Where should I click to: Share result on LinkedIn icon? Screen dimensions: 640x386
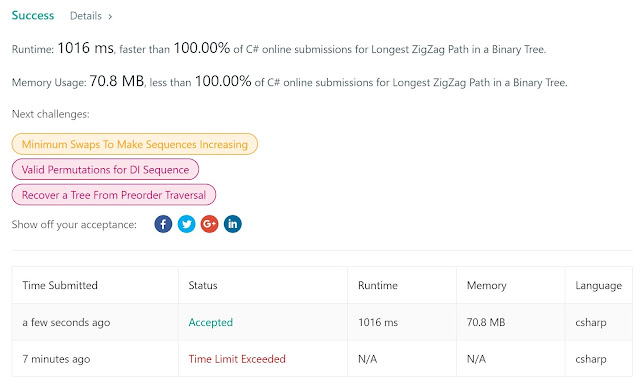pyautogui.click(x=233, y=224)
